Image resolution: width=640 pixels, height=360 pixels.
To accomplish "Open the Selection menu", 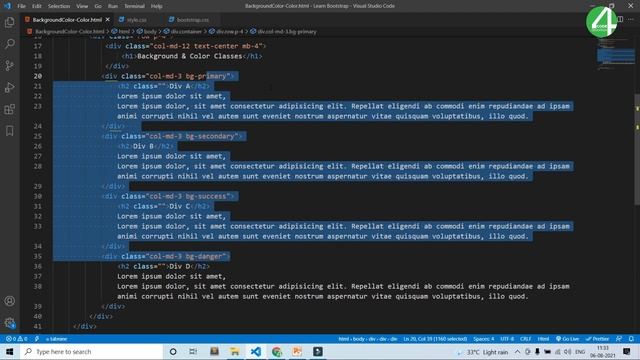I will (59, 6).
